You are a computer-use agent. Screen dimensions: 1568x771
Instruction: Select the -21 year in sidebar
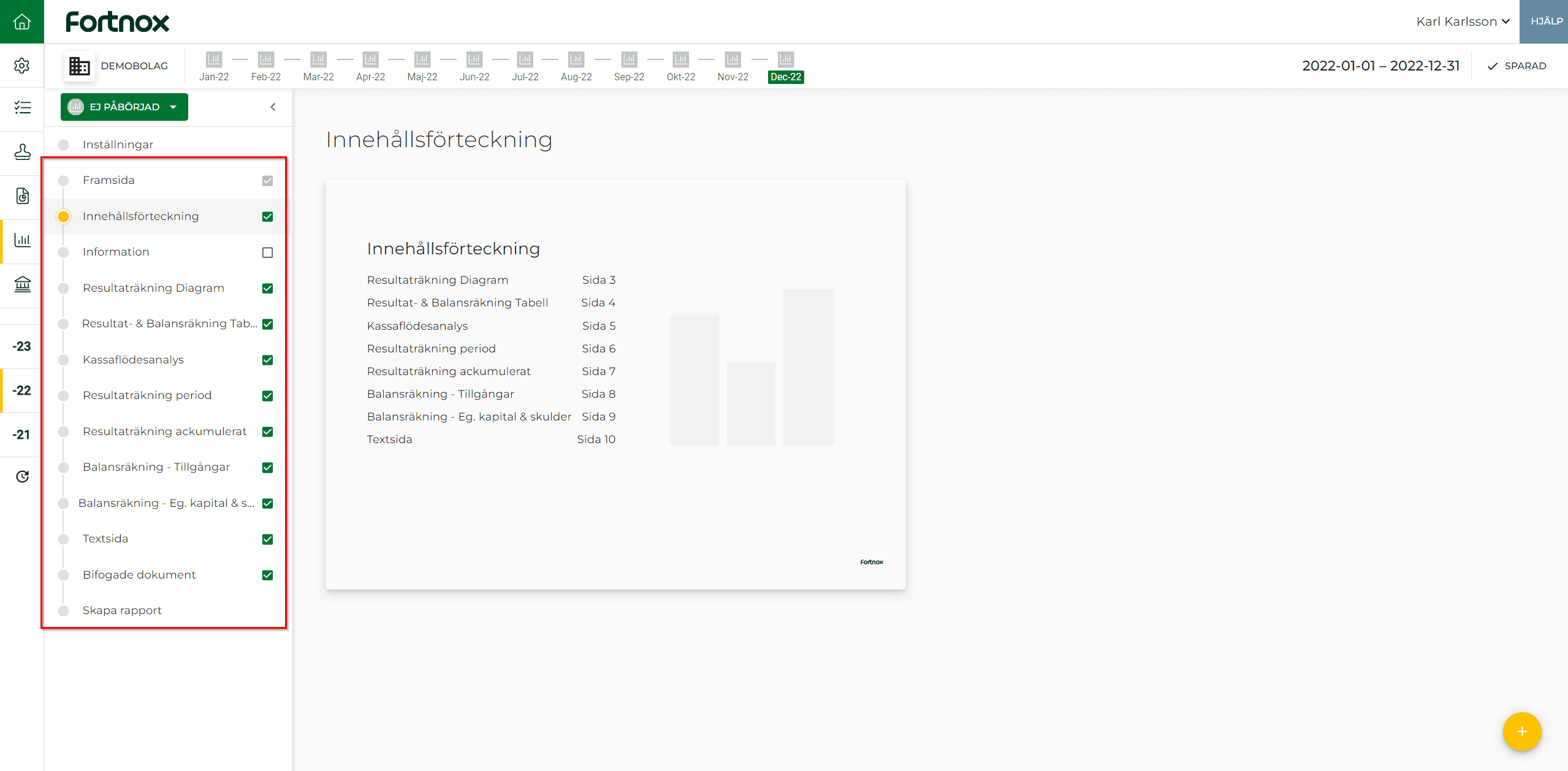(22, 435)
